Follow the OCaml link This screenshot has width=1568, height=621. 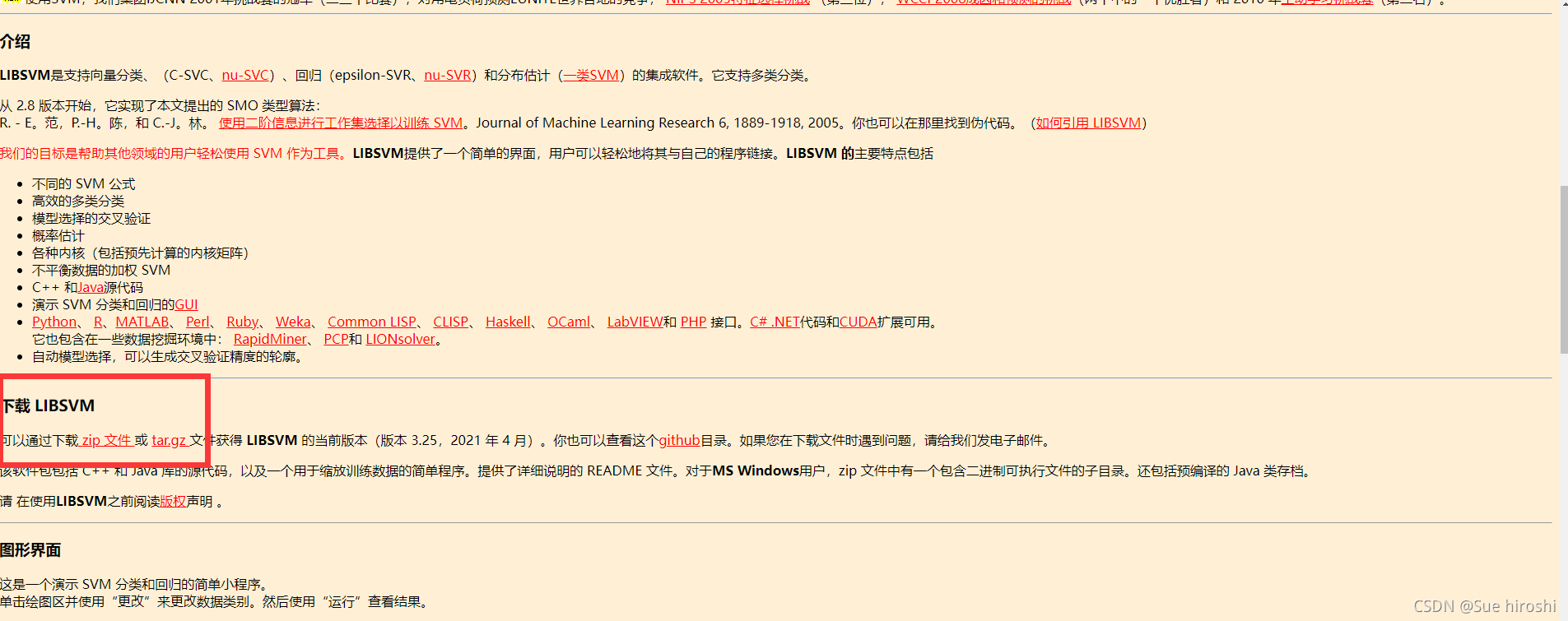point(569,322)
